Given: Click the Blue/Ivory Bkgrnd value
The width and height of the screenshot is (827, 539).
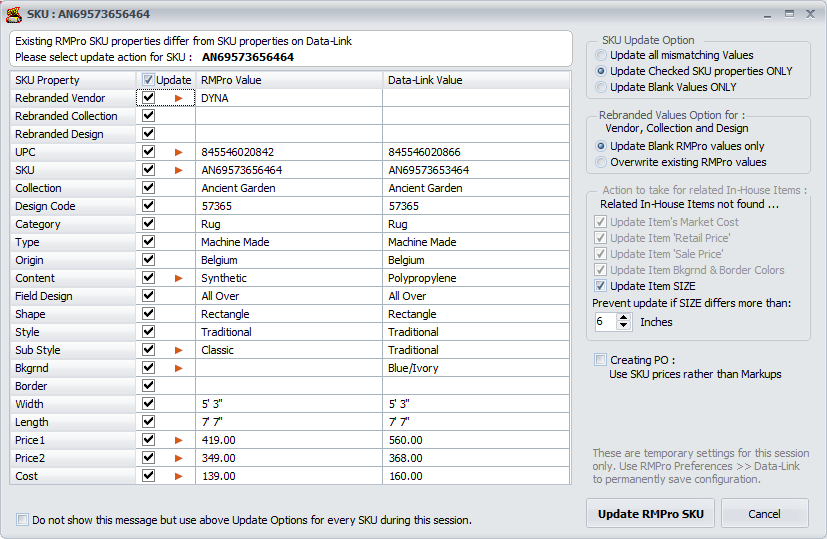Looking at the screenshot, I should 414,368.
